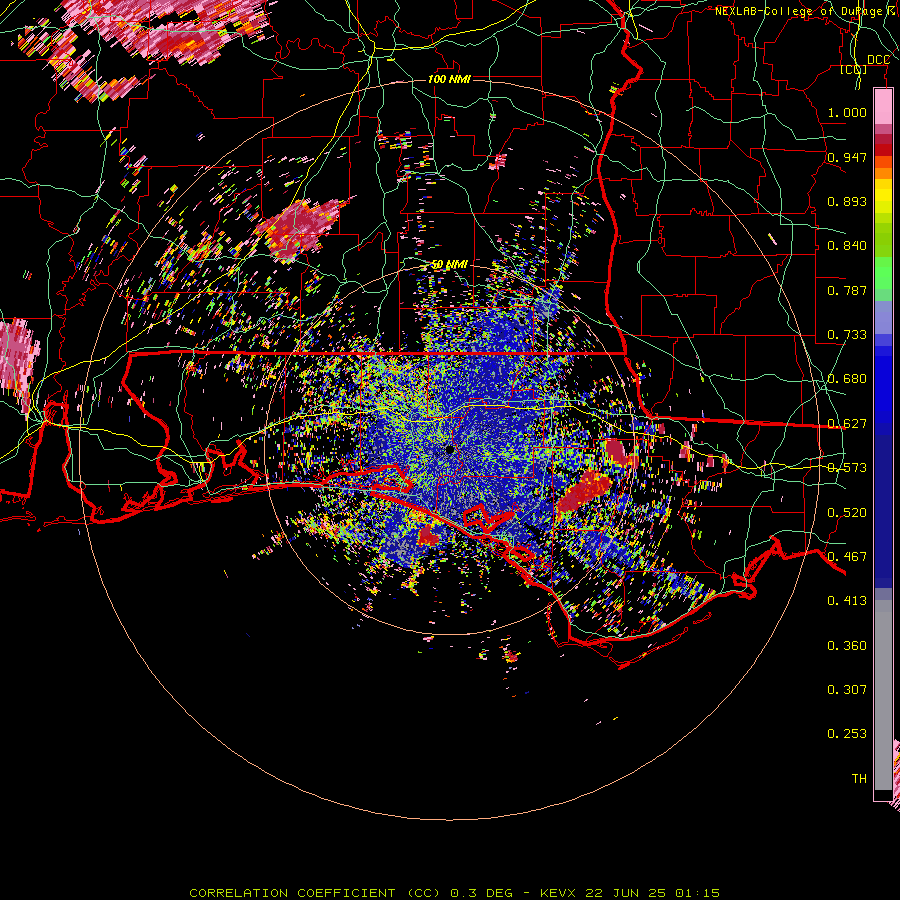900x900 pixels.
Task: Click the 0.893 scale value
Action: coord(847,201)
